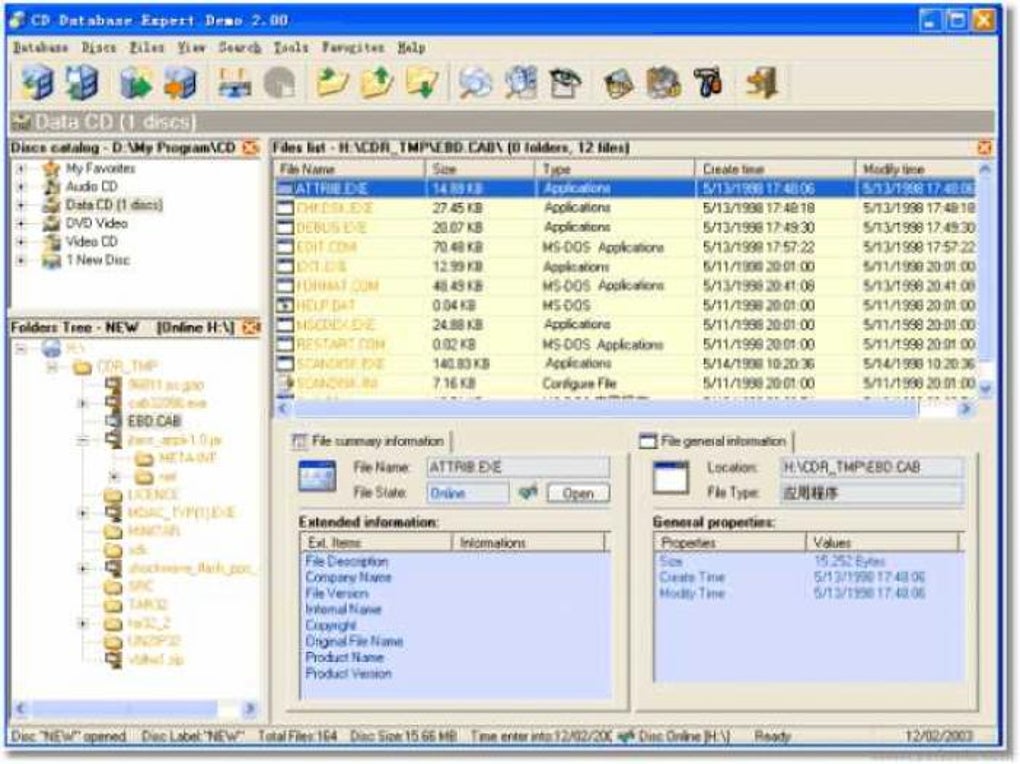Click the magnifying glass search toolbar icon
The width and height of the screenshot is (1020, 764).
click(x=475, y=83)
